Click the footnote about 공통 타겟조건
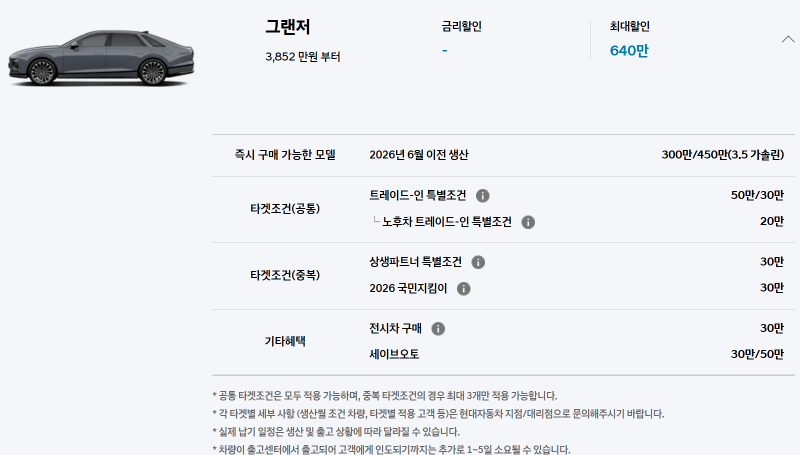This screenshot has width=800, height=455. click(385, 396)
